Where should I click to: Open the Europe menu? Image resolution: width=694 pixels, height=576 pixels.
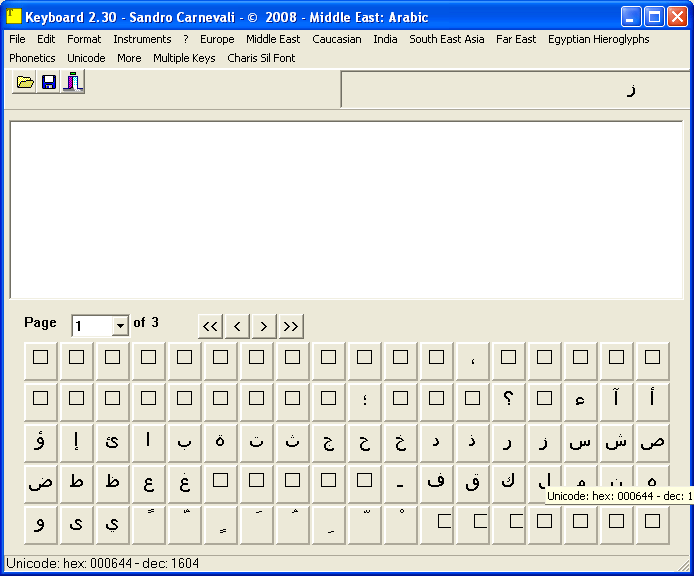tap(217, 39)
